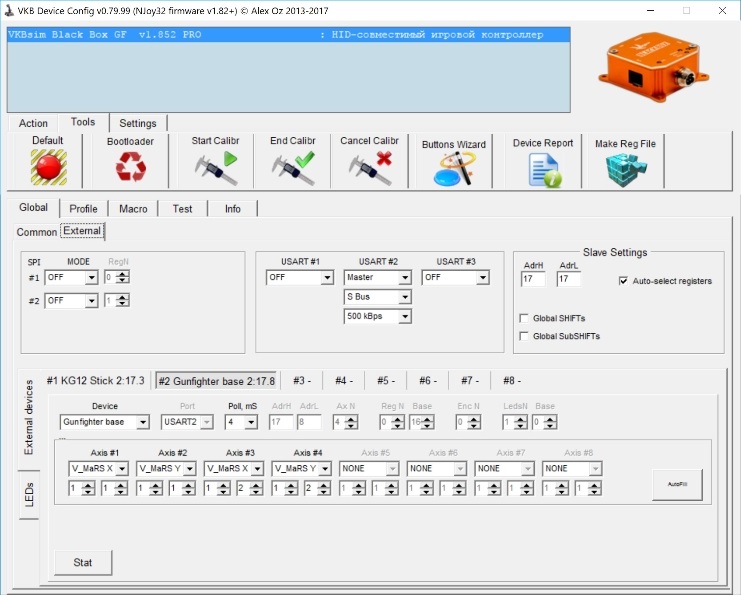Open the 500 kBps speed dropdown

(378, 316)
